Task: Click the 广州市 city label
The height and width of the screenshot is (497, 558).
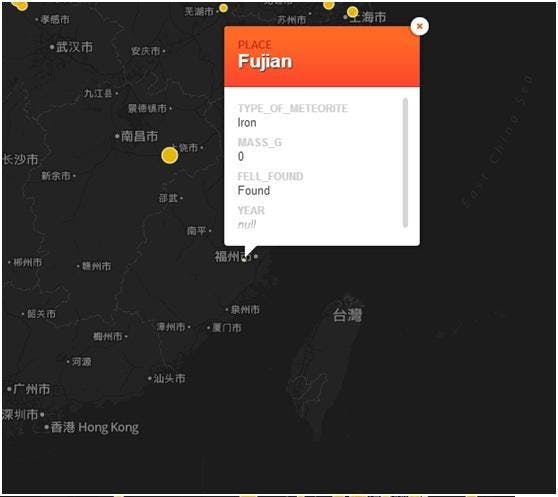Action: pos(31,389)
